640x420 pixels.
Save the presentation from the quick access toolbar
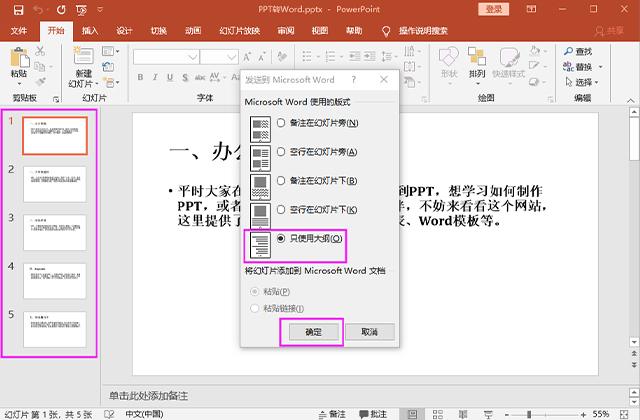tap(18, 9)
